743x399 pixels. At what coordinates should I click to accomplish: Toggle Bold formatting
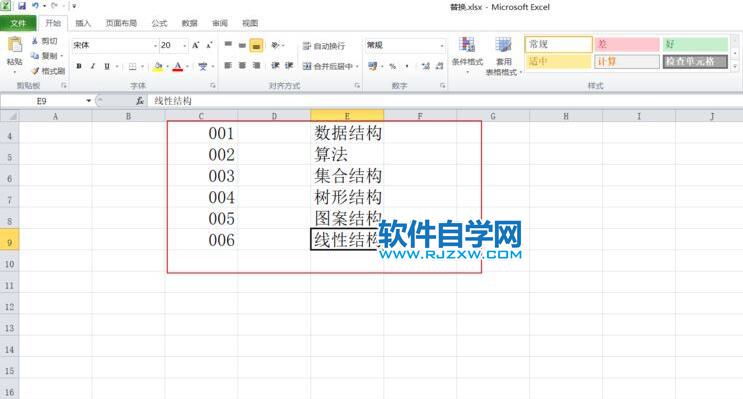coord(79,66)
